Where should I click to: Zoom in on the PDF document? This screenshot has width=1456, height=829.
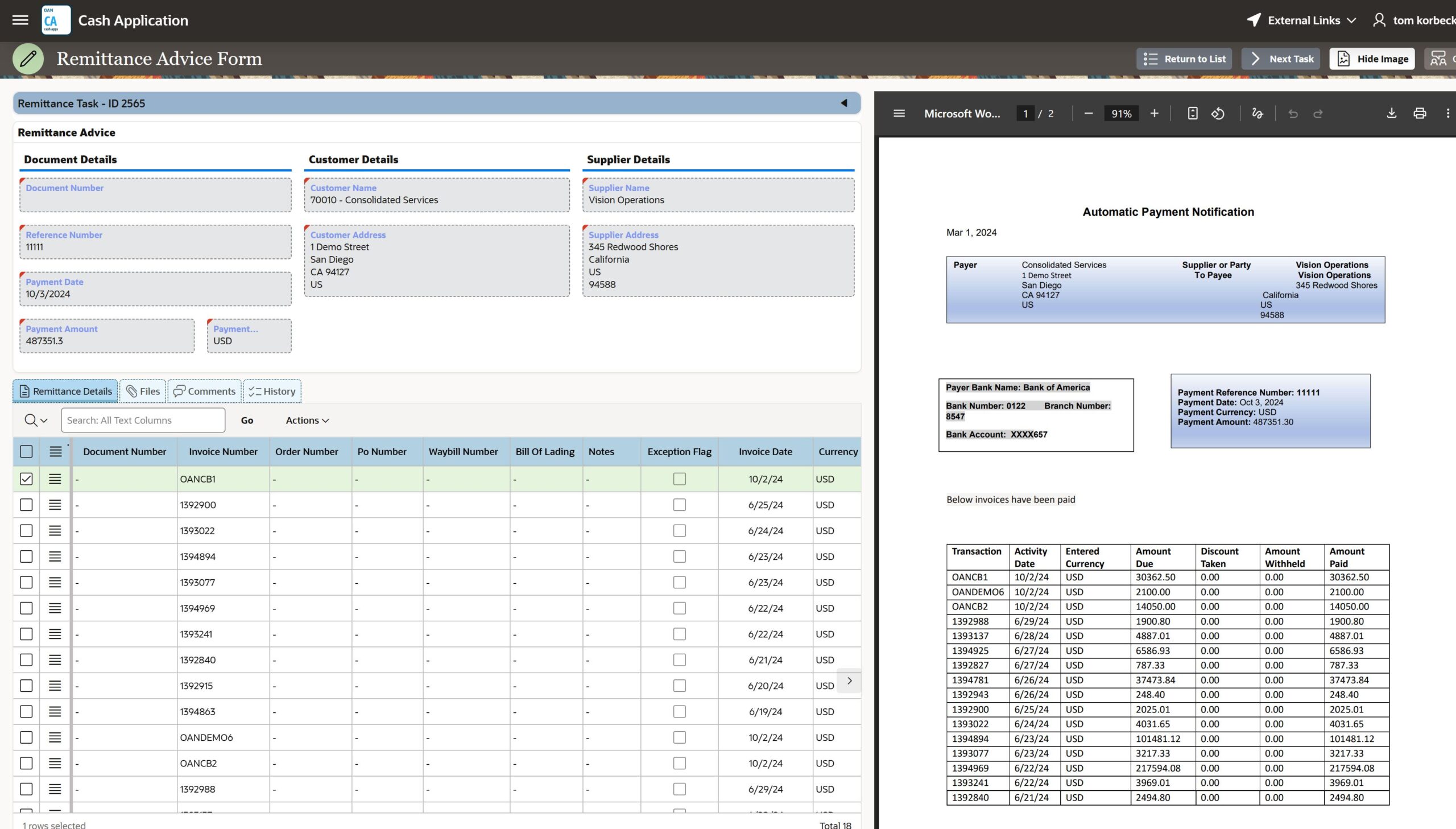click(x=1154, y=113)
